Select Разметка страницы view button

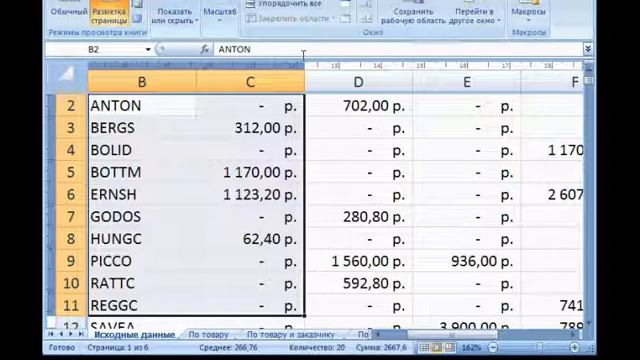[109, 12]
